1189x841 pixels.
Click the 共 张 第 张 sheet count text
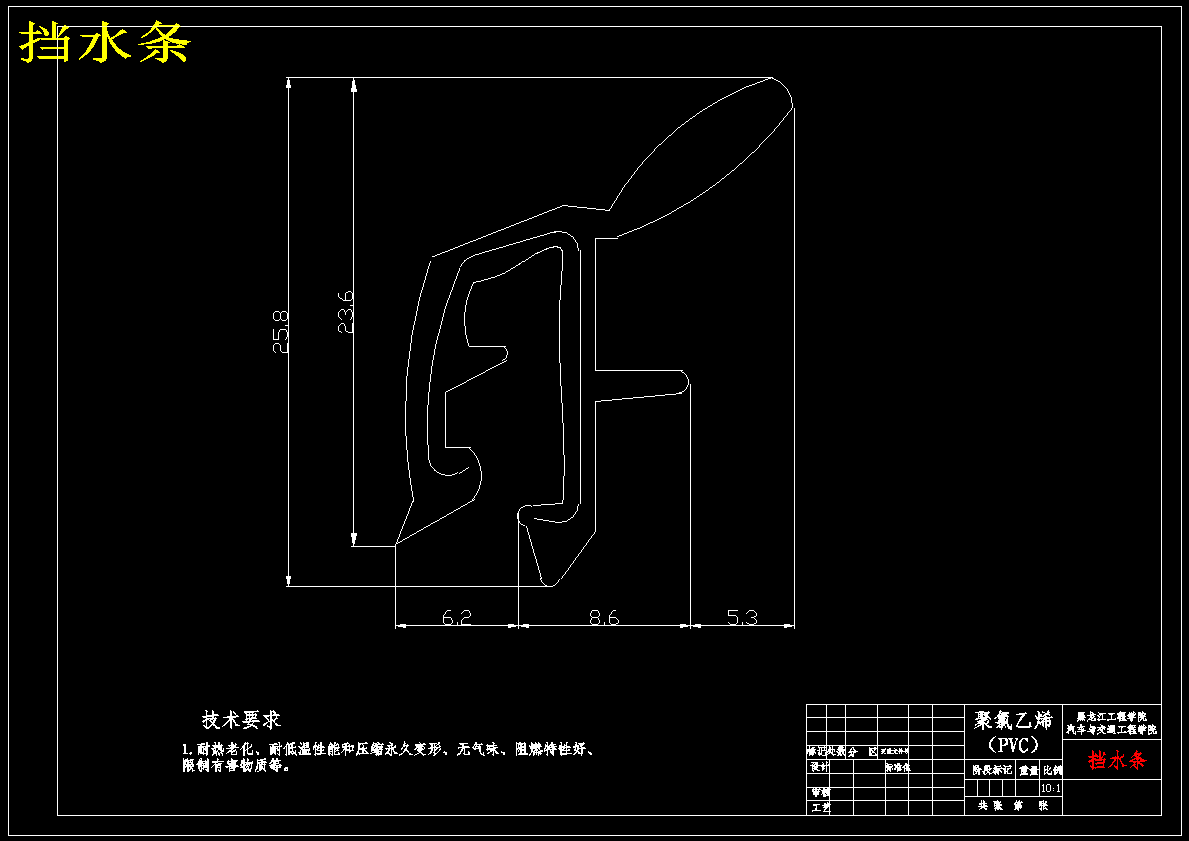1013,805
